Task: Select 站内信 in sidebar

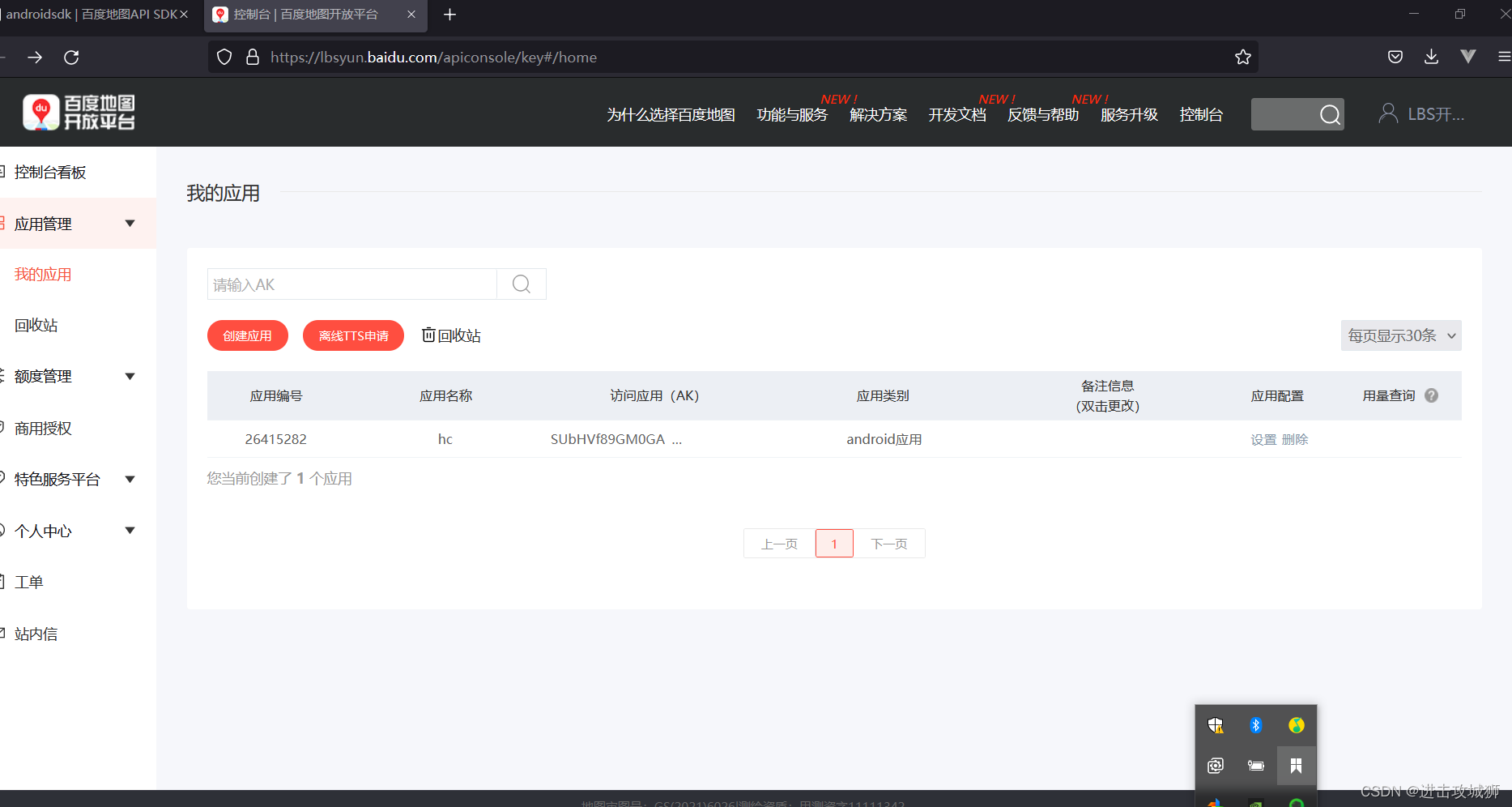Action: [36, 634]
